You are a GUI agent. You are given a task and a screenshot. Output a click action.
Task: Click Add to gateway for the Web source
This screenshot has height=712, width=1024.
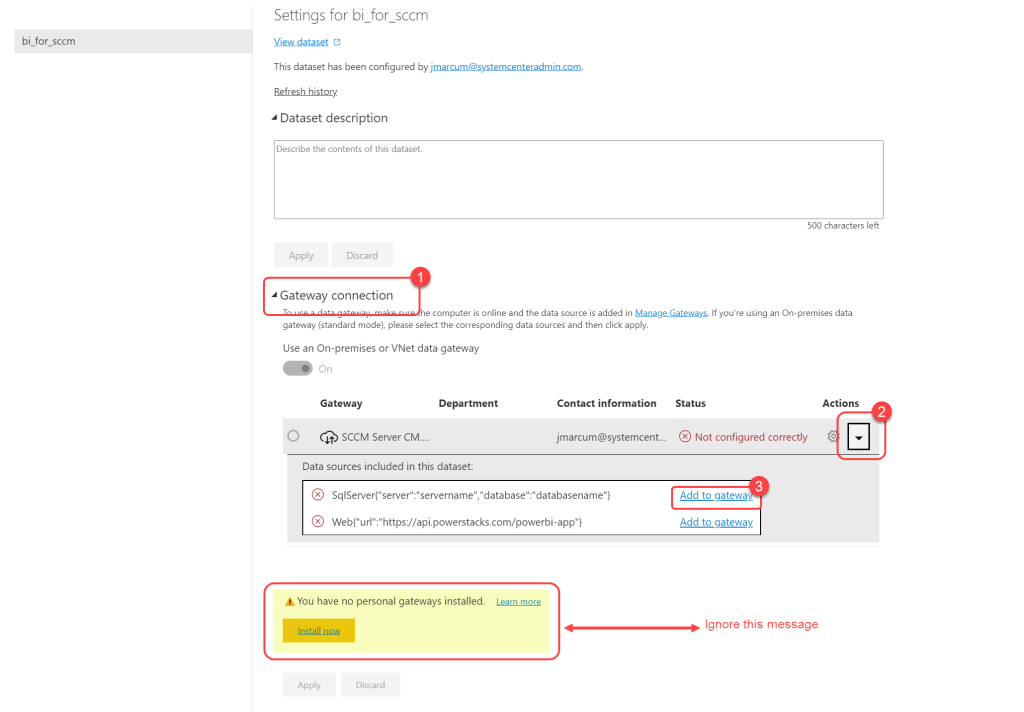[716, 522]
